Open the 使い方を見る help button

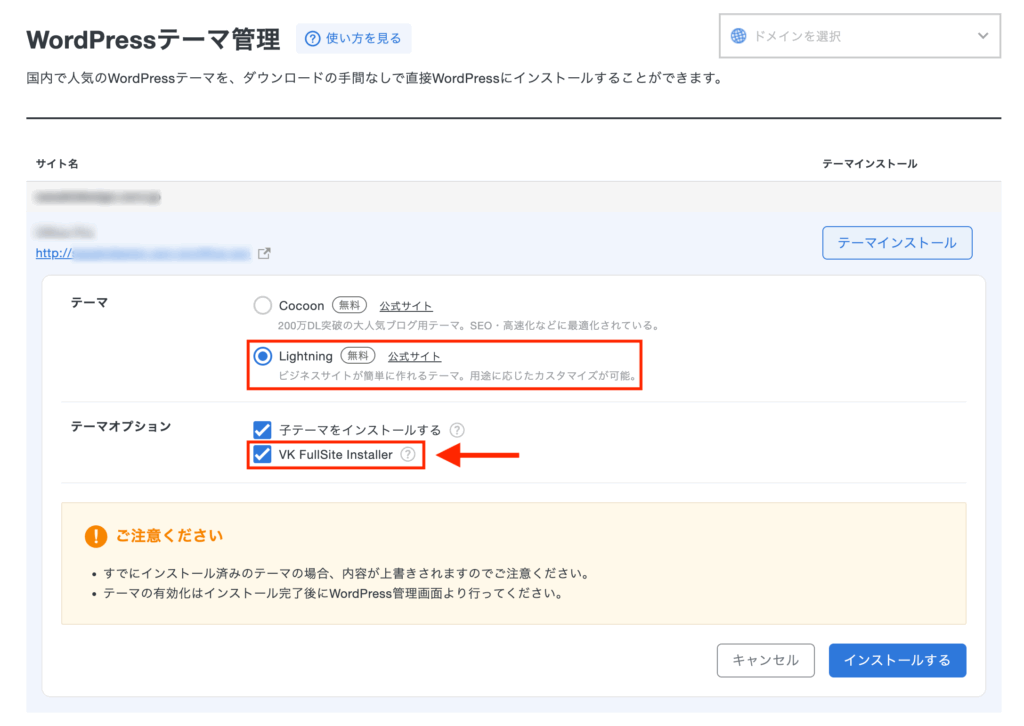point(353,39)
